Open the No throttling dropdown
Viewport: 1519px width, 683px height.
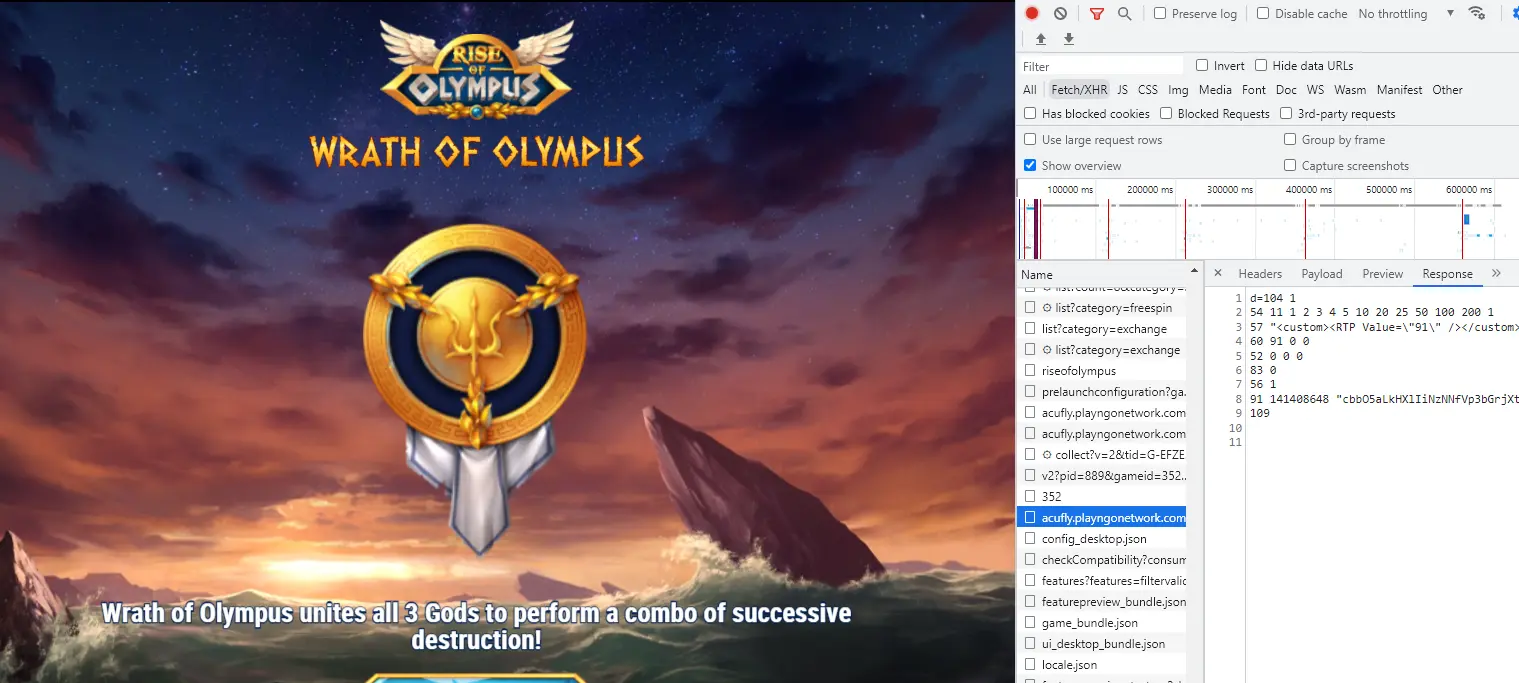[1406, 14]
